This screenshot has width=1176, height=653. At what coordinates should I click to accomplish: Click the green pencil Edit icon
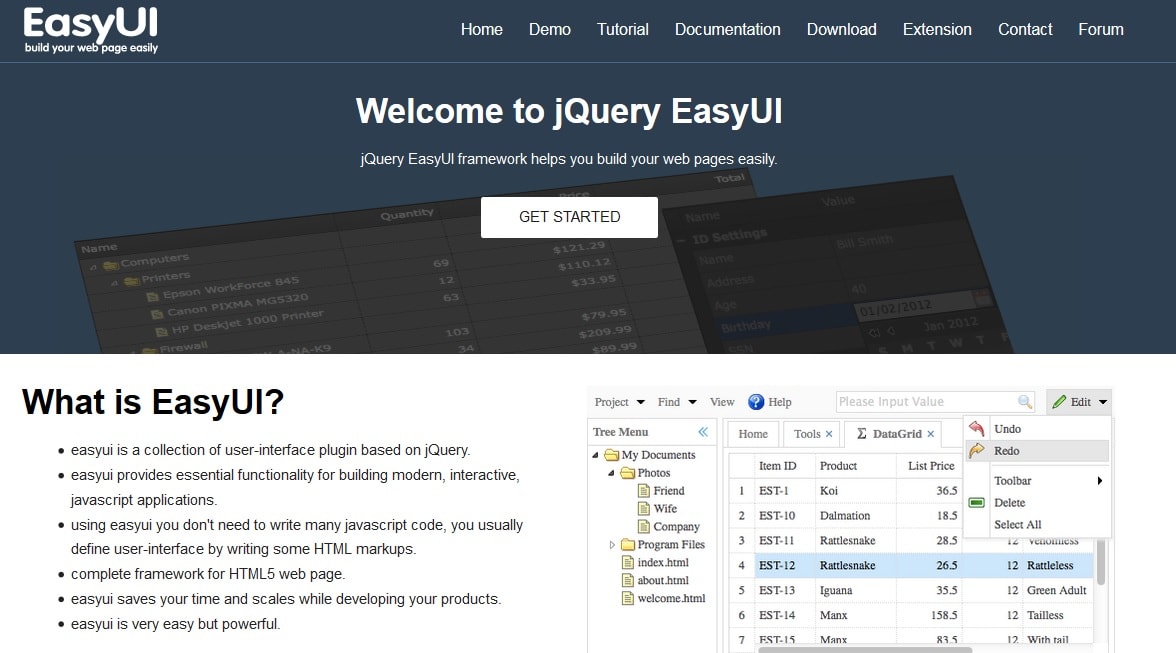click(x=1059, y=402)
